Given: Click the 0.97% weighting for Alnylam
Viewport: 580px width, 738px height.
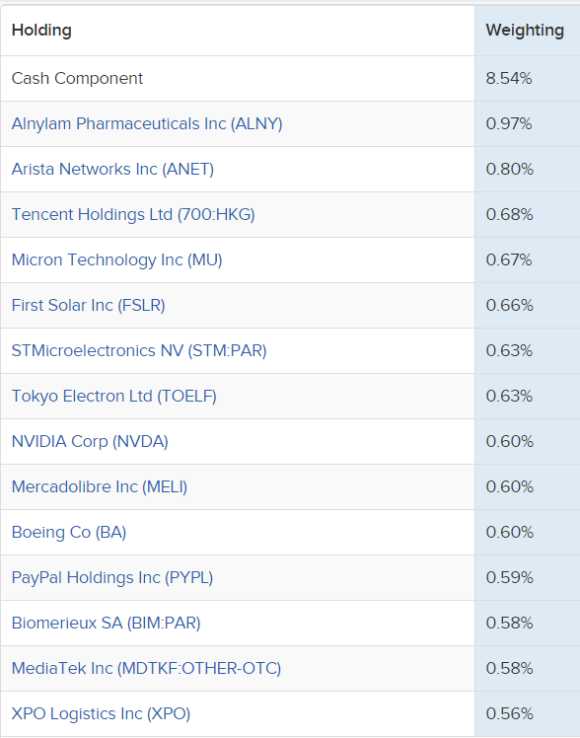Looking at the screenshot, I should [x=509, y=124].
